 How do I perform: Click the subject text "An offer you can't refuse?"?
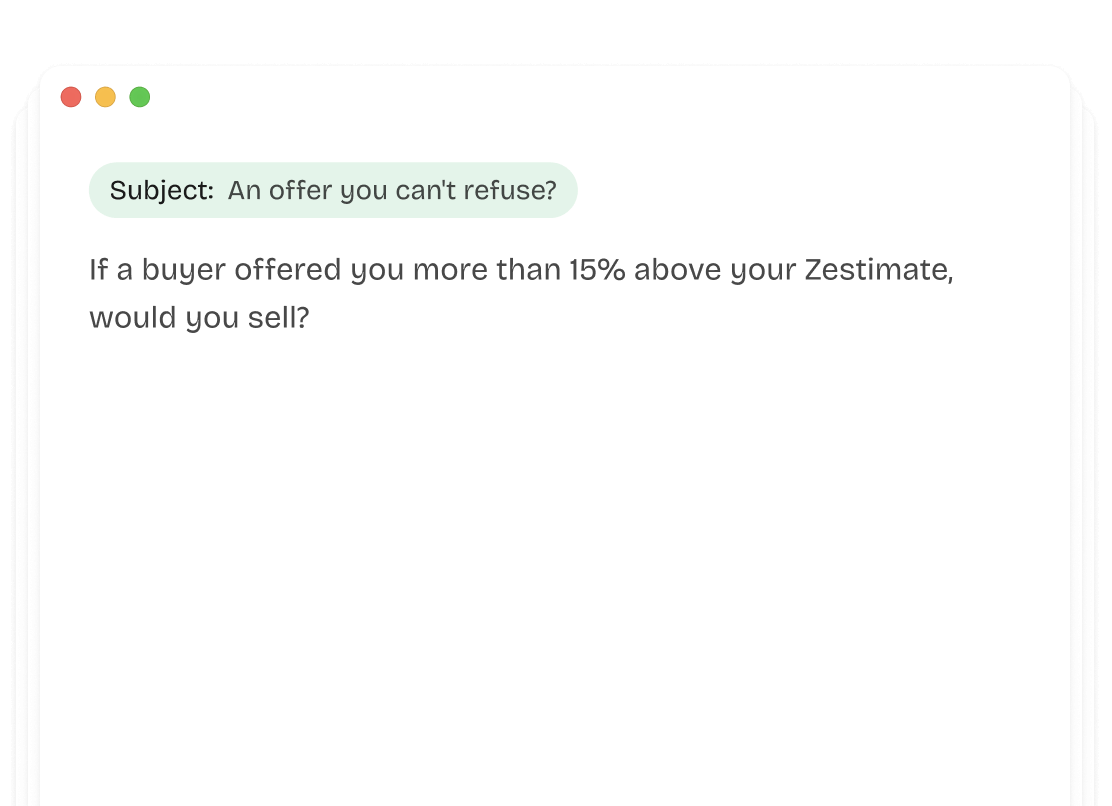pyautogui.click(x=391, y=190)
